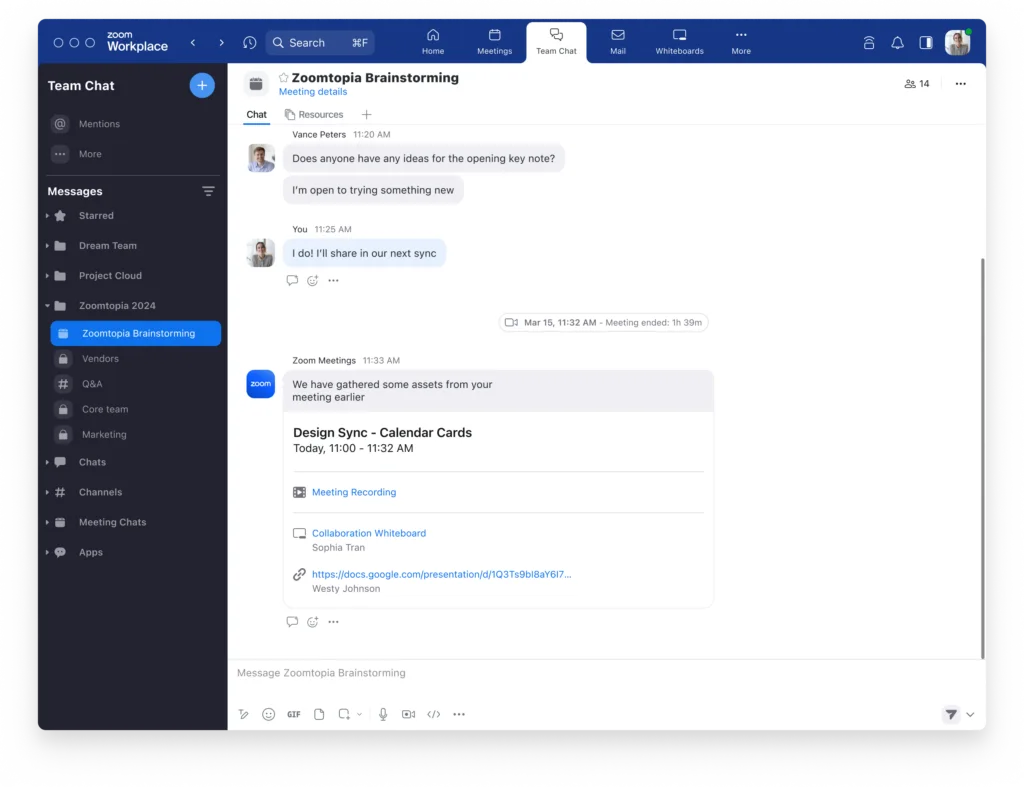Open the Core team channel

(104, 410)
